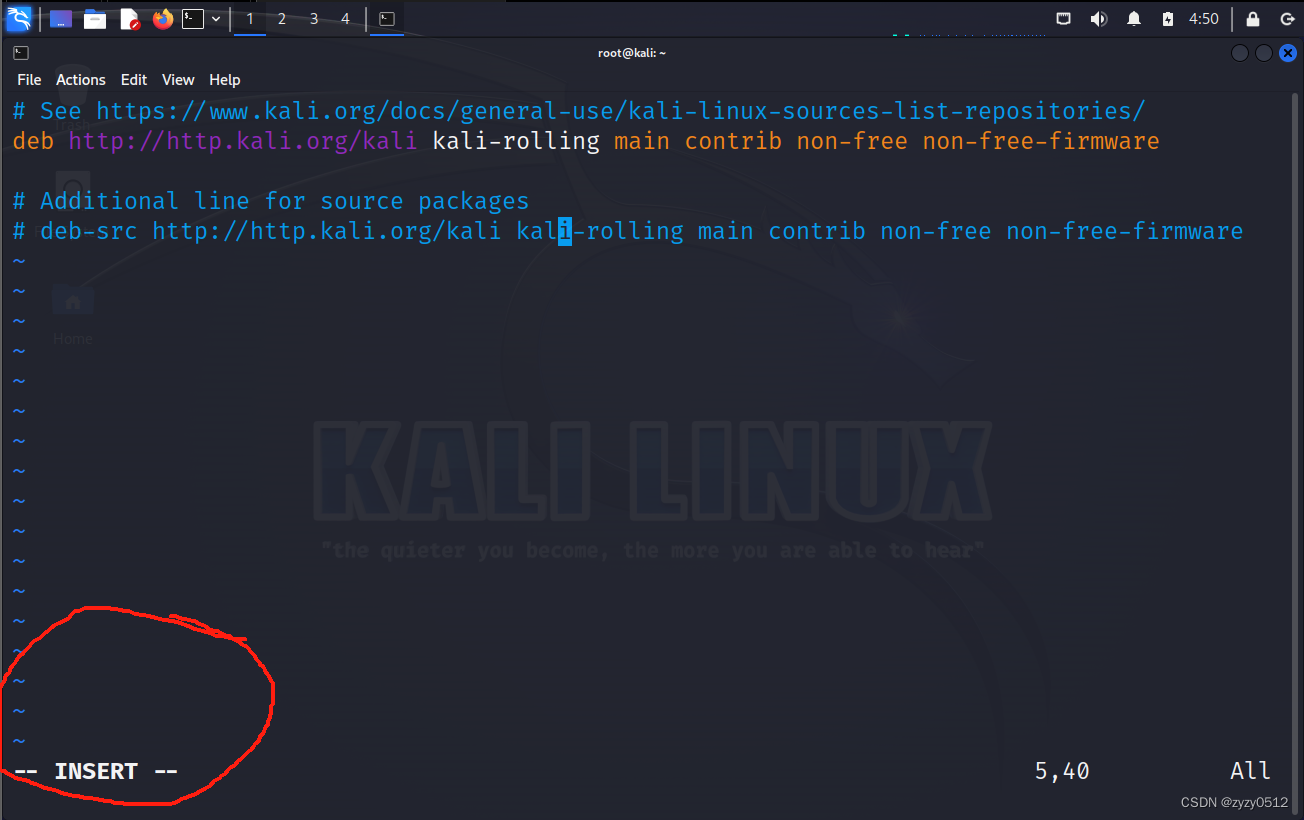The height and width of the screenshot is (820, 1304).
Task: Launch Firefox from the panel
Action: click(163, 18)
